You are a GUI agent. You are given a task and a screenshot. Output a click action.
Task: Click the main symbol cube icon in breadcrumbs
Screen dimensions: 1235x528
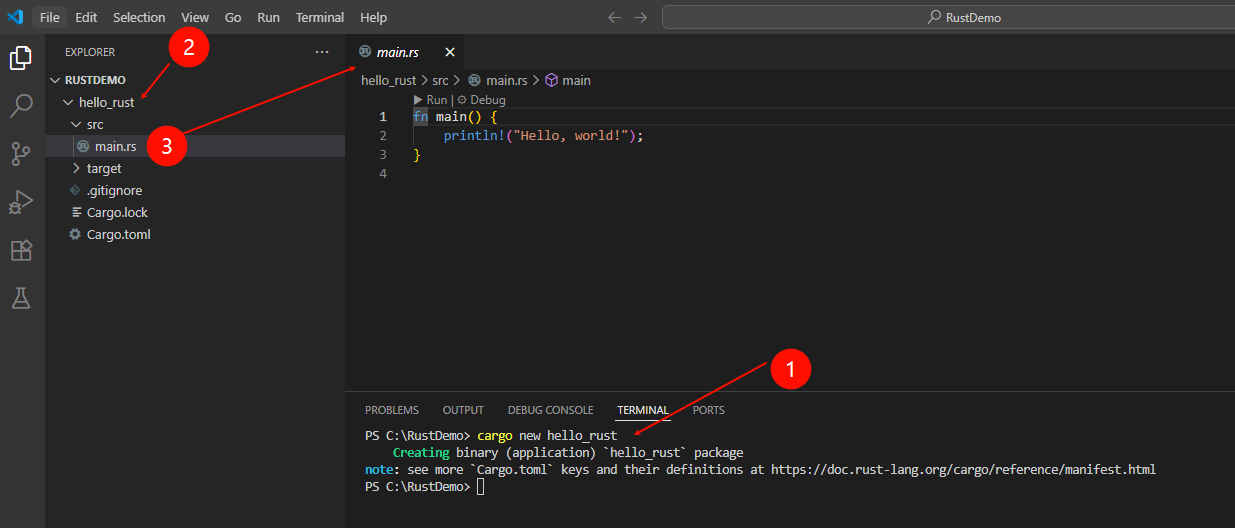coord(551,80)
